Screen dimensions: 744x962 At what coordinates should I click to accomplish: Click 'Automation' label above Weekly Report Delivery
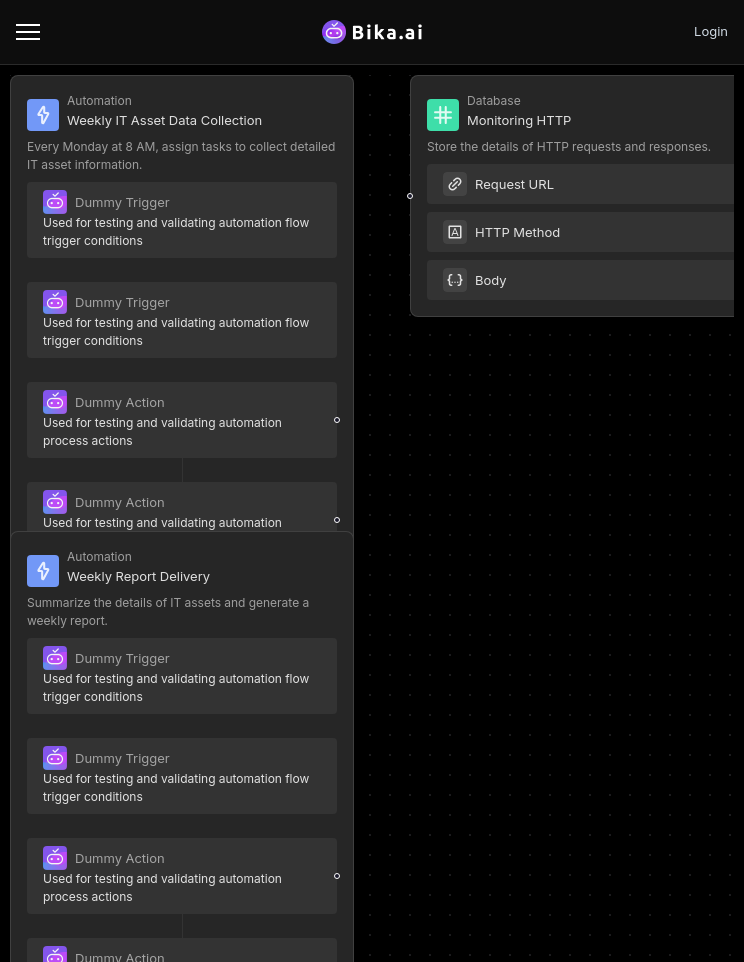pyautogui.click(x=99, y=556)
